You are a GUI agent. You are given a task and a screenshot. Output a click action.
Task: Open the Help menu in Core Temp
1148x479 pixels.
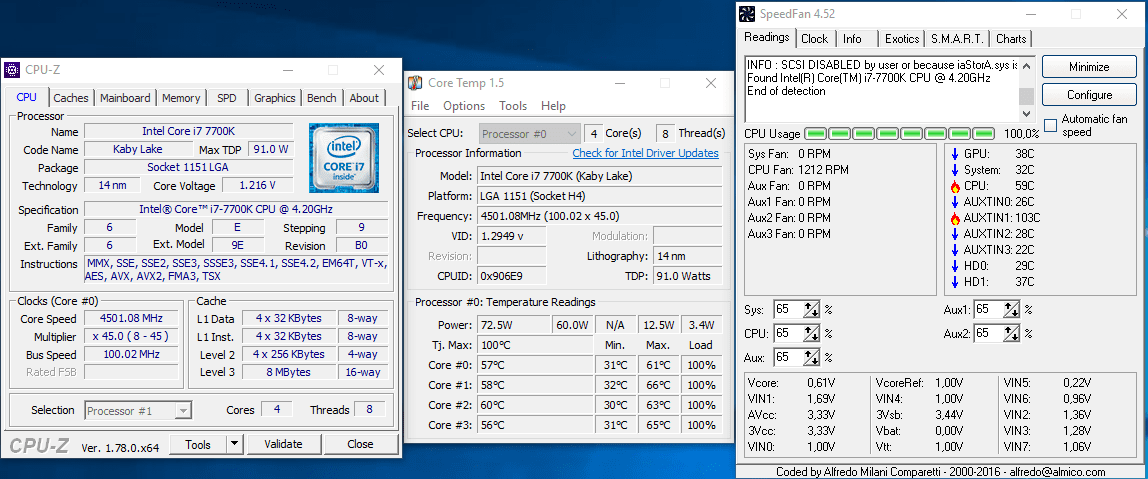[x=554, y=105]
